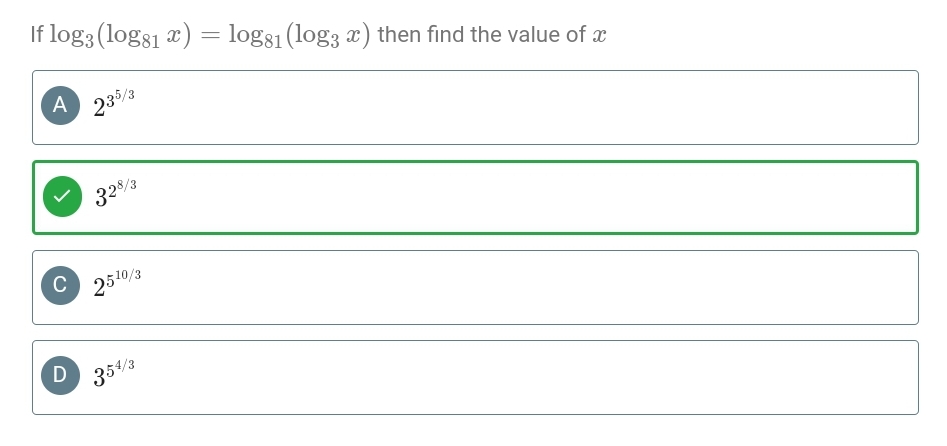This screenshot has height=446, width=947.
Task: Select the circular C badge
Action: 60,285
